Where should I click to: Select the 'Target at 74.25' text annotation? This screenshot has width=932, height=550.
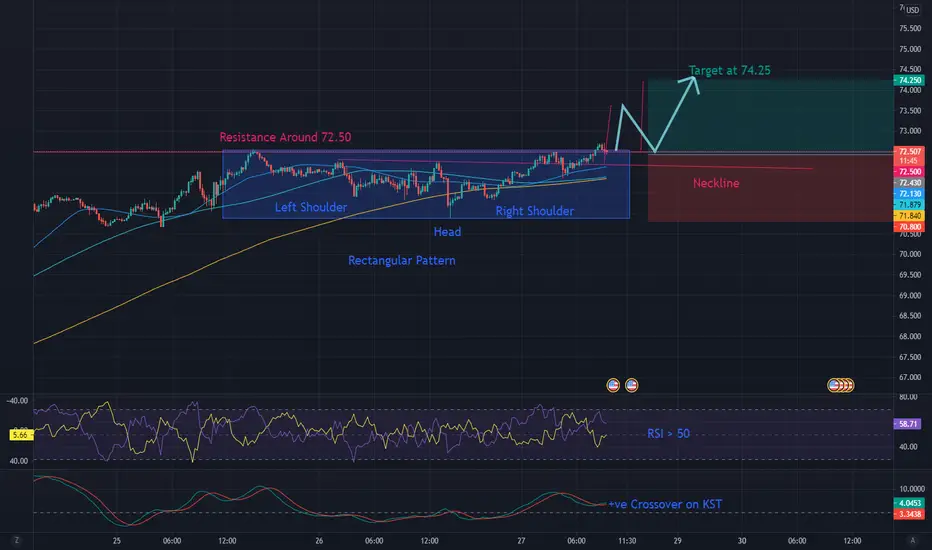729,70
